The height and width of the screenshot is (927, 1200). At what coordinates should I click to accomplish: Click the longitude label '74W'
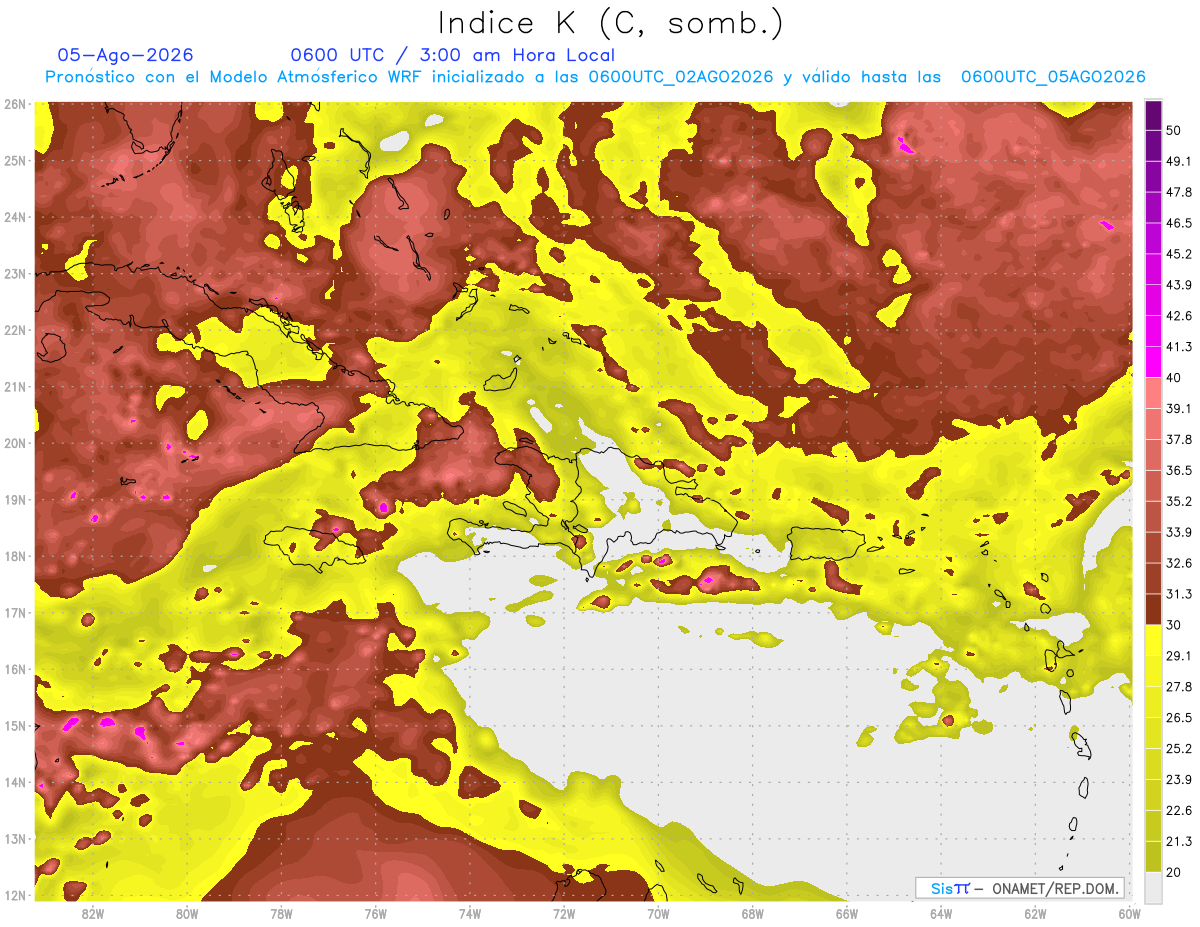470,914
